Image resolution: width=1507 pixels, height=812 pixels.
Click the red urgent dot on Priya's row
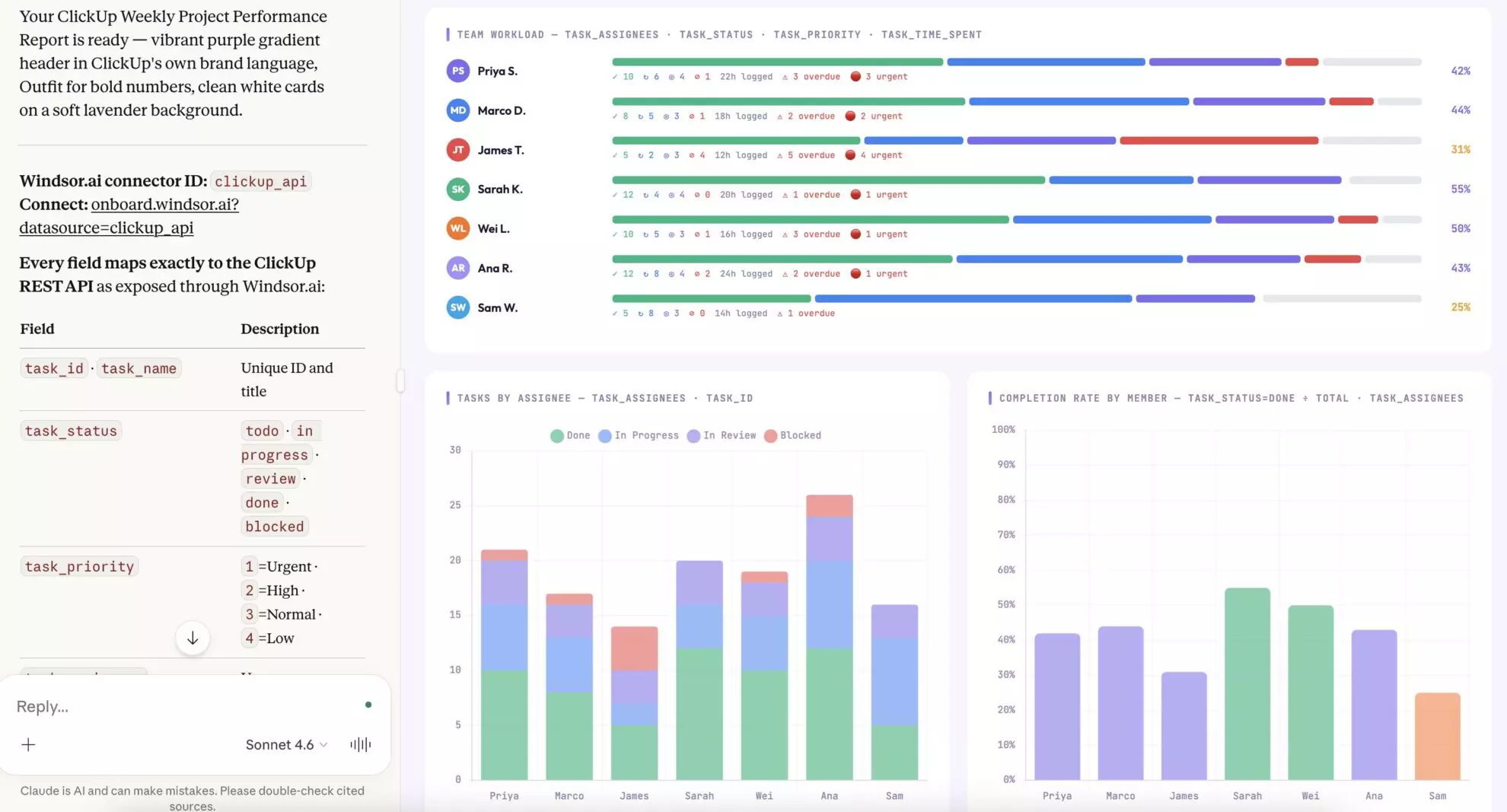click(856, 76)
